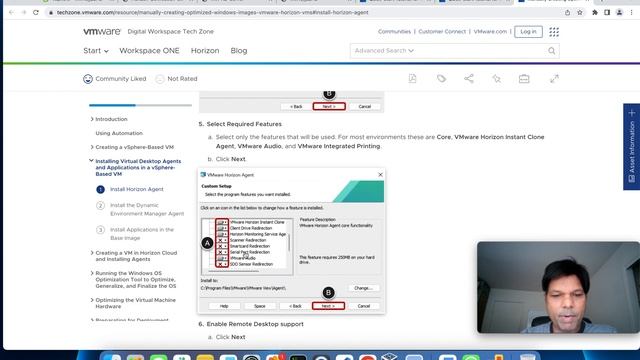Expand Optimizing the Virtual Machine Hardware chevron
The width and height of the screenshot is (640, 360).
92,300
